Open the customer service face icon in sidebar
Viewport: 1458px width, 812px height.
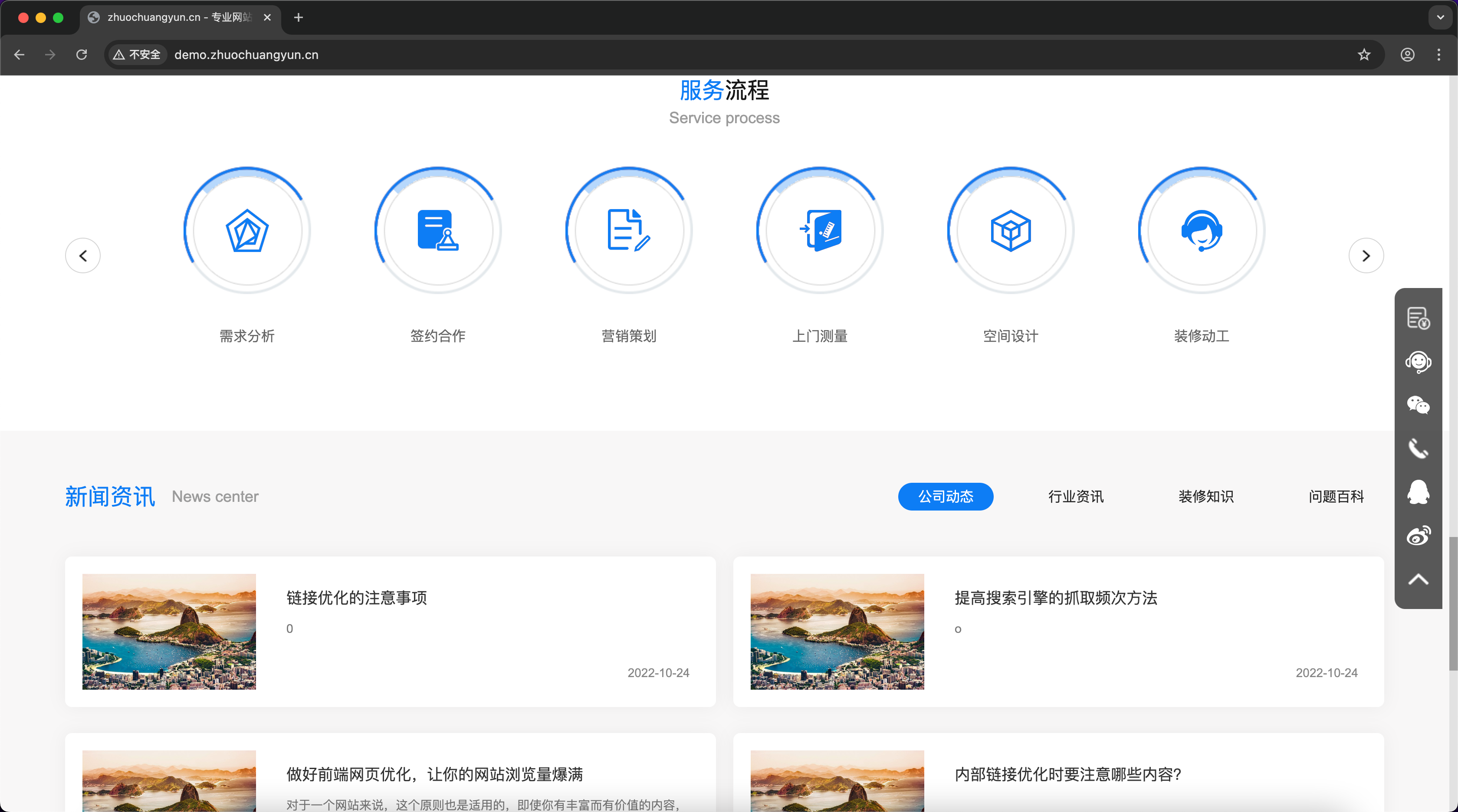click(x=1419, y=362)
